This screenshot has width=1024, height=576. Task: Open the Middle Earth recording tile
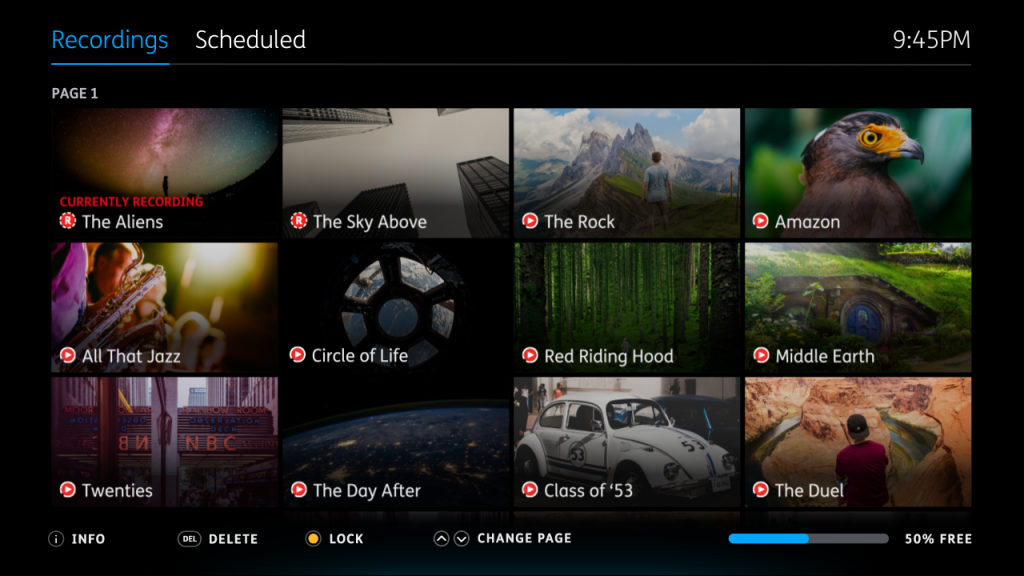tap(858, 308)
